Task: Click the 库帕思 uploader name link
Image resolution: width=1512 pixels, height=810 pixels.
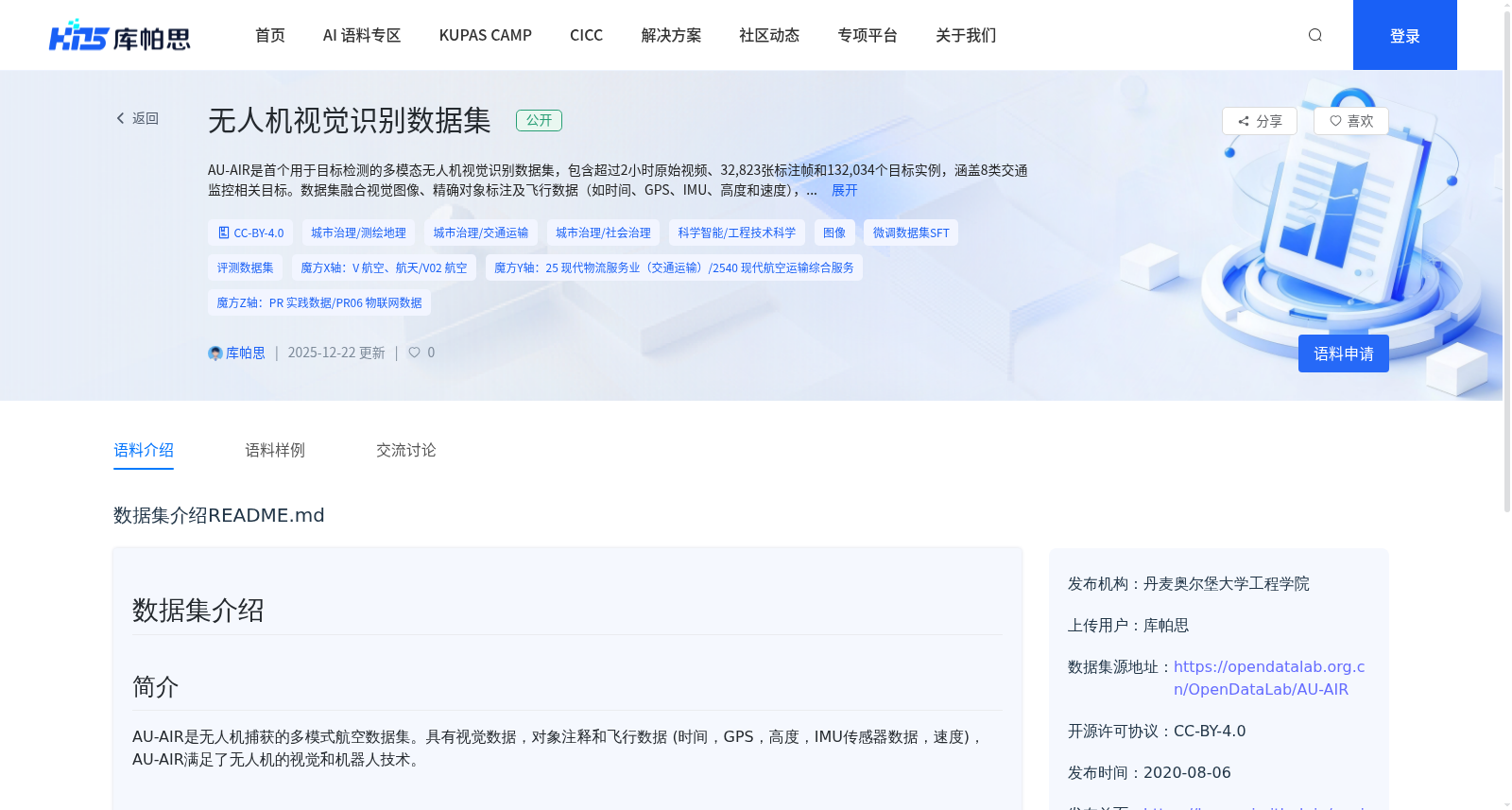Action: 246,353
